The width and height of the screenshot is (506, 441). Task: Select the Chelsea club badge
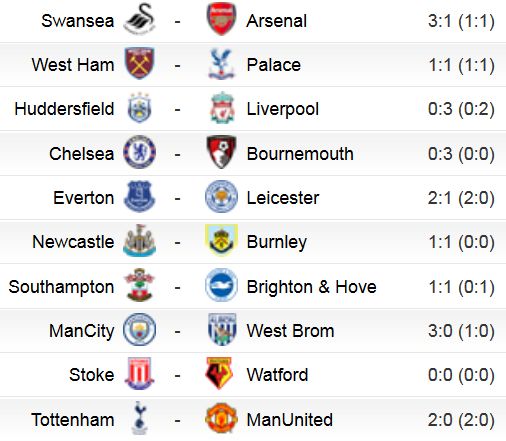tap(139, 152)
